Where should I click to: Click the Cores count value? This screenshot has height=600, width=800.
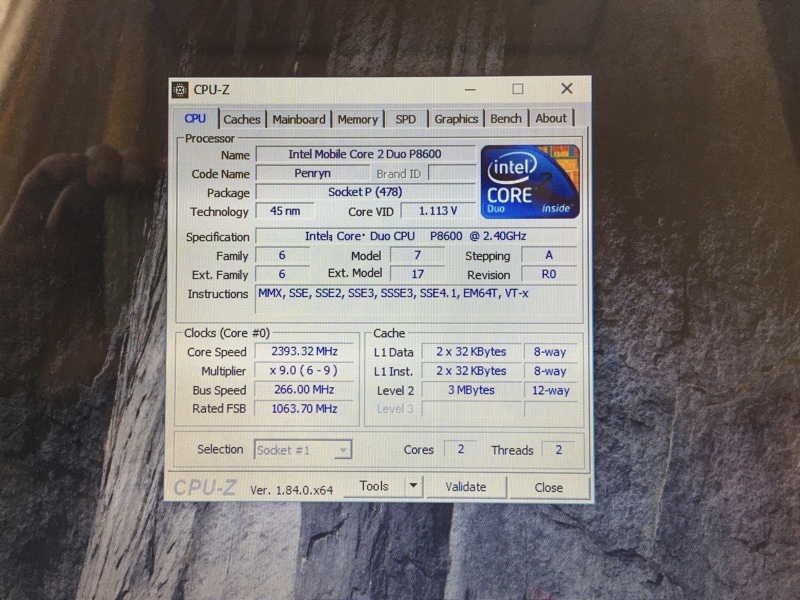461,449
